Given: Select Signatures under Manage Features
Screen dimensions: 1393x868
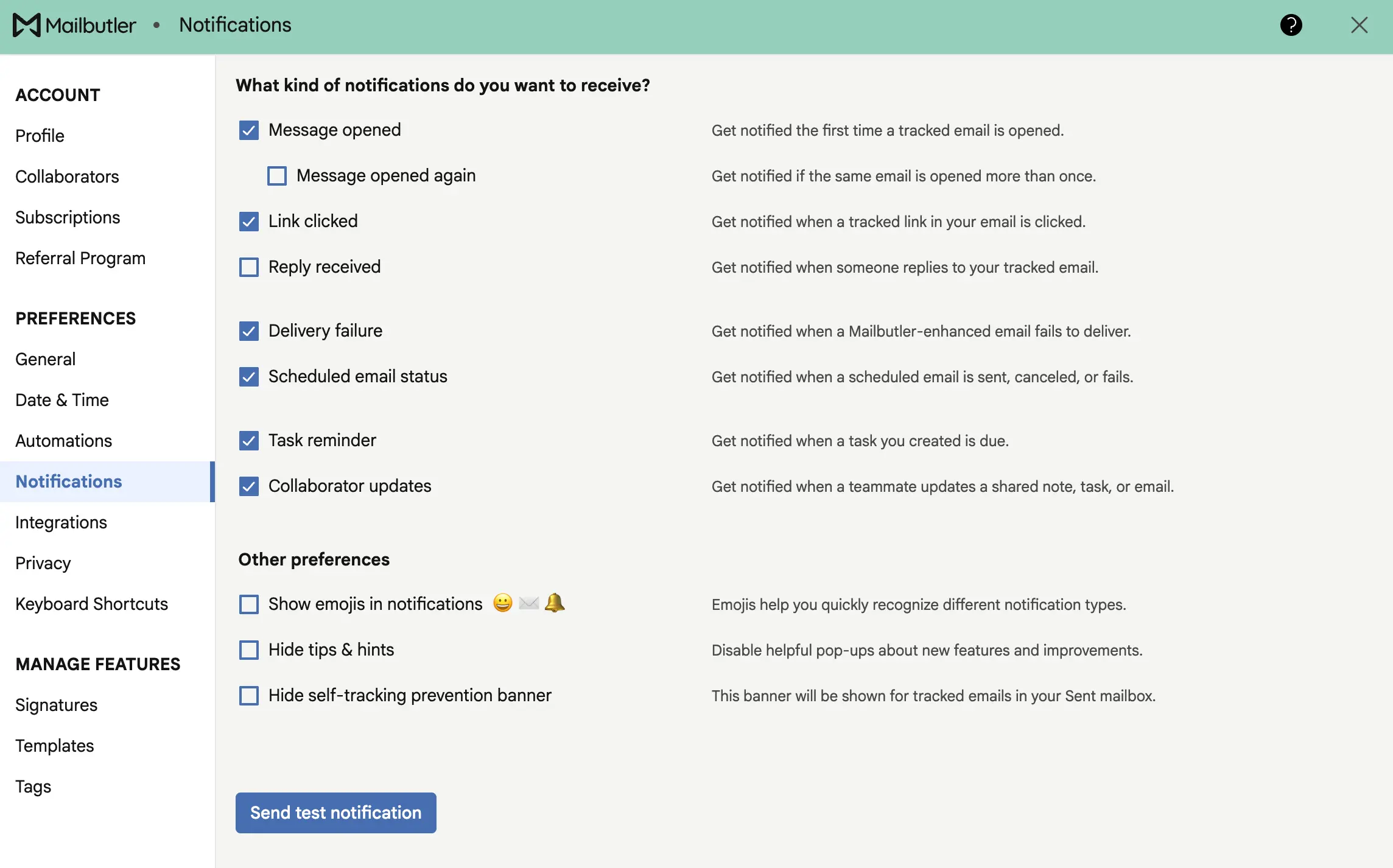Looking at the screenshot, I should [57, 705].
